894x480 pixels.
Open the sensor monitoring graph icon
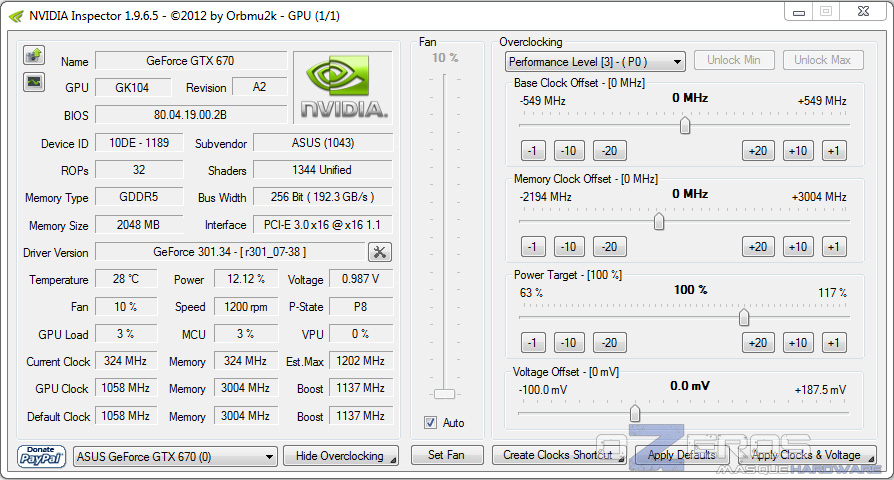coord(34,82)
